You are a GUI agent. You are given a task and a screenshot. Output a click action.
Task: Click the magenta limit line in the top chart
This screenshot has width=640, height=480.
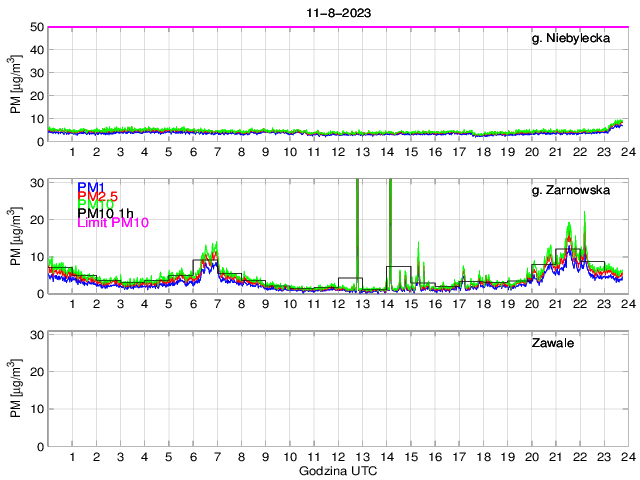(x=300, y=27)
